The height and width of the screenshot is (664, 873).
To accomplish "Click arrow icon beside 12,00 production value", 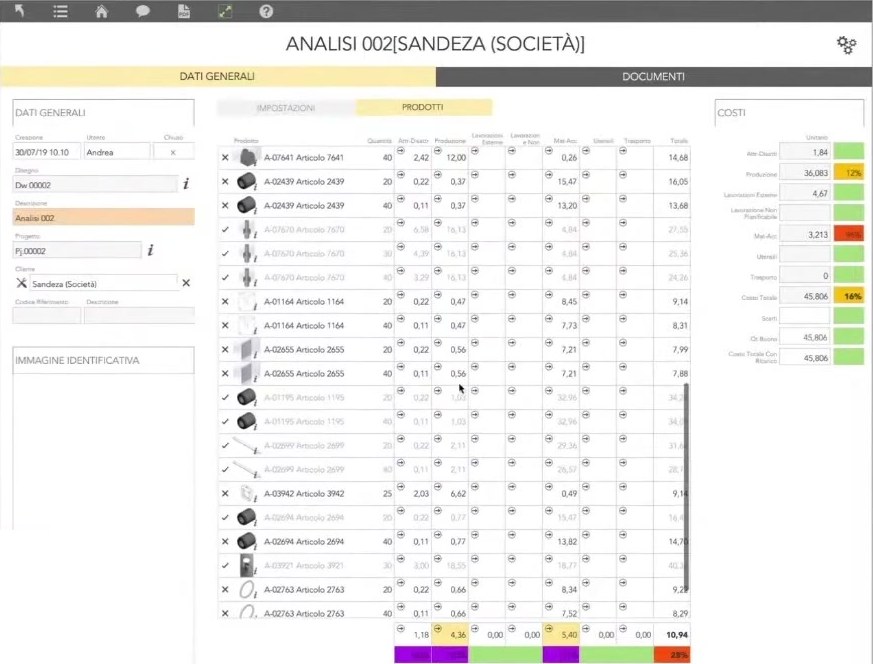I will (438, 151).
